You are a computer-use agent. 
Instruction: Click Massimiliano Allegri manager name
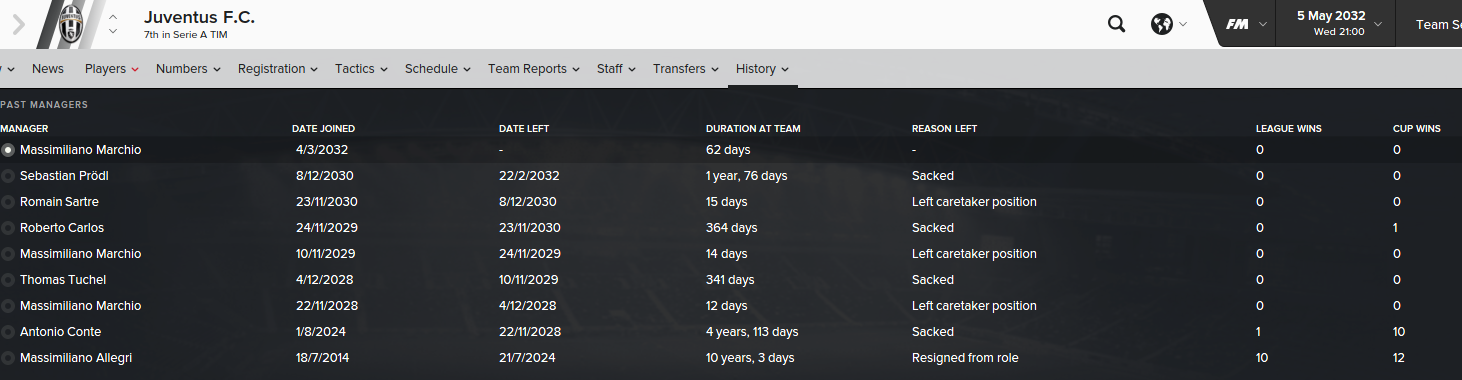(76, 358)
